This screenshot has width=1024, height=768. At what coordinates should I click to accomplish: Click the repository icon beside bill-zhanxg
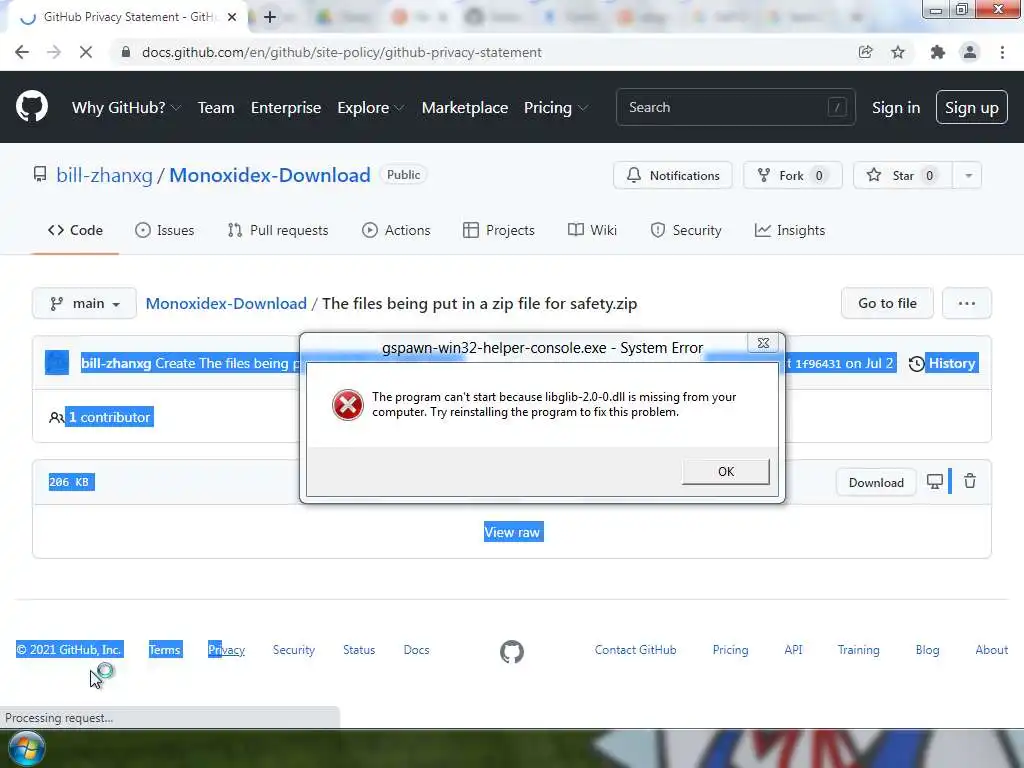click(x=40, y=174)
